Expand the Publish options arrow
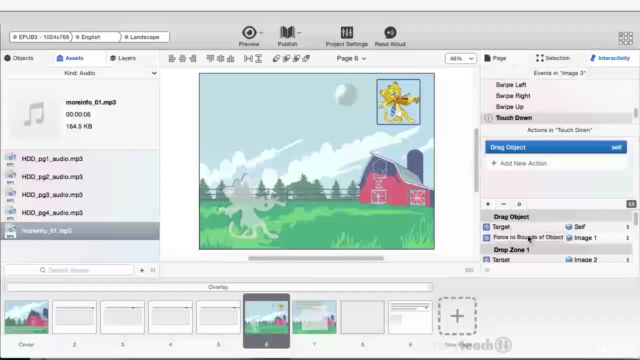 (299, 33)
